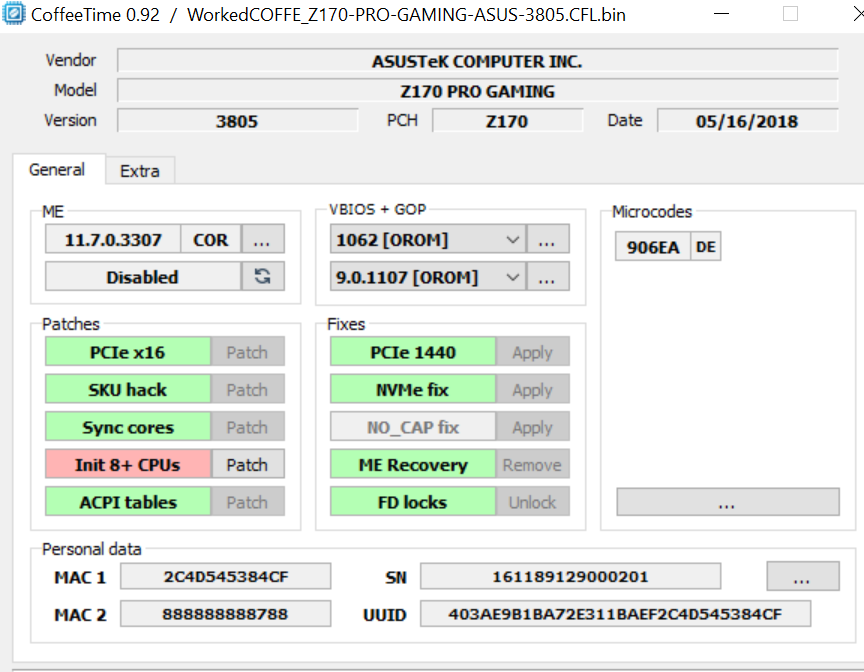Click the NO_CAP fix label

pyautogui.click(x=413, y=426)
